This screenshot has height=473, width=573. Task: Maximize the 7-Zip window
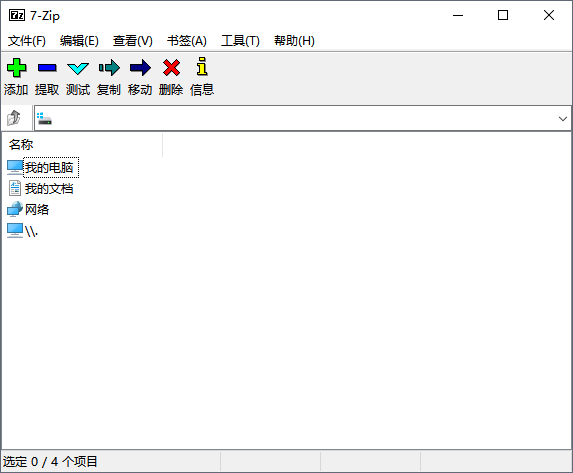[x=503, y=15]
